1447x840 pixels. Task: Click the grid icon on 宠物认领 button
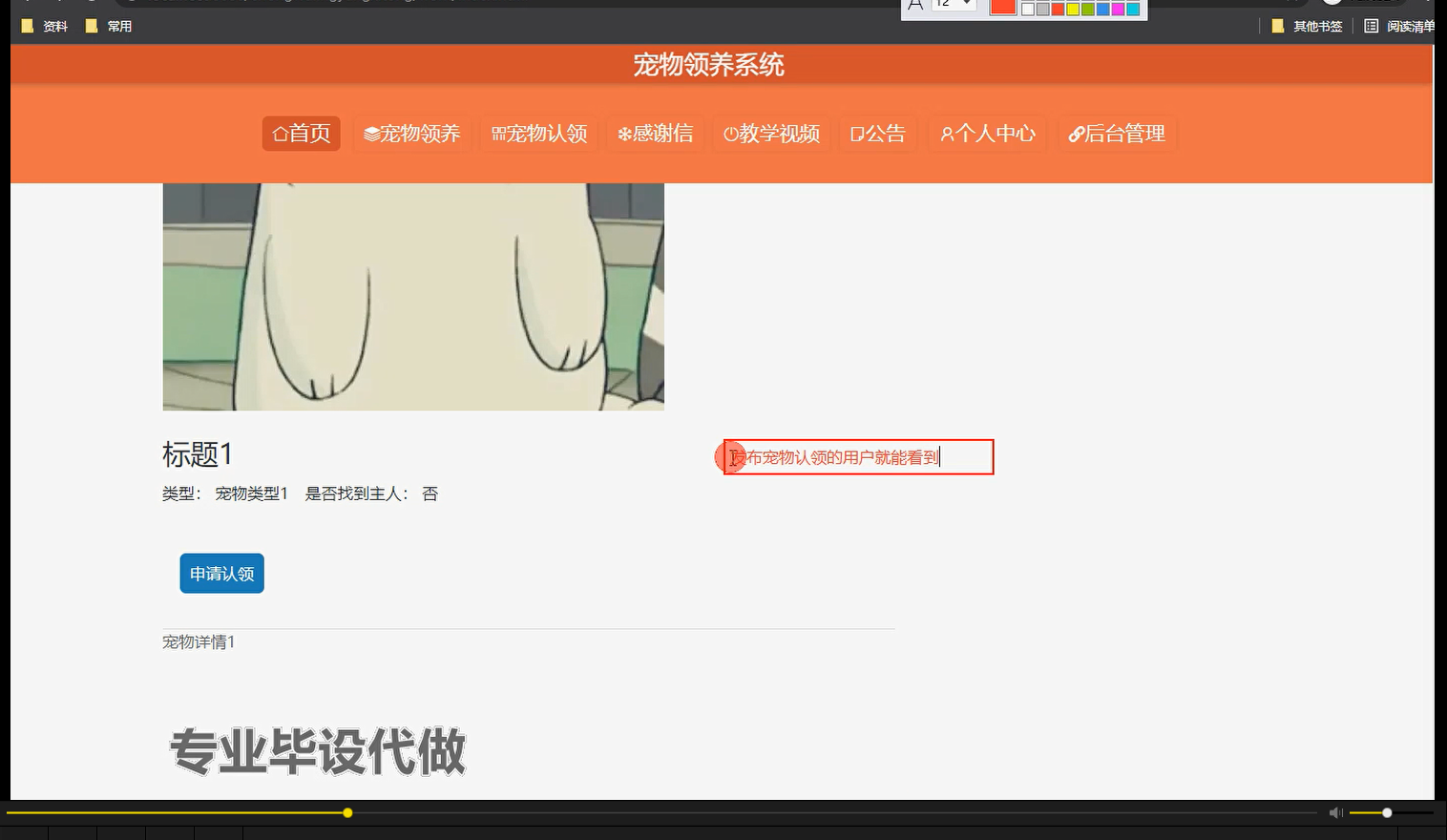(x=497, y=134)
